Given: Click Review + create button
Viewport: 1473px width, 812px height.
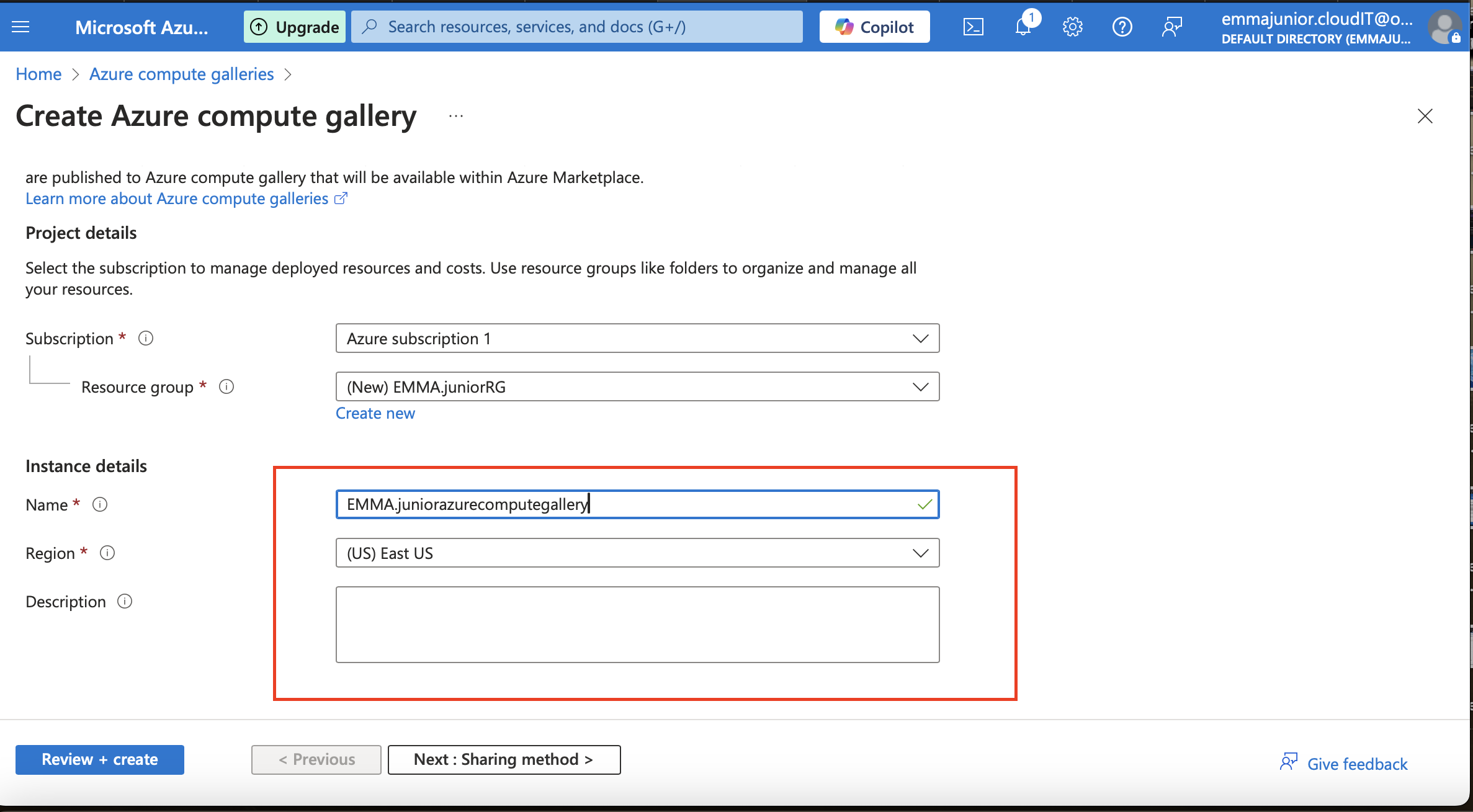Looking at the screenshot, I should click(100, 759).
